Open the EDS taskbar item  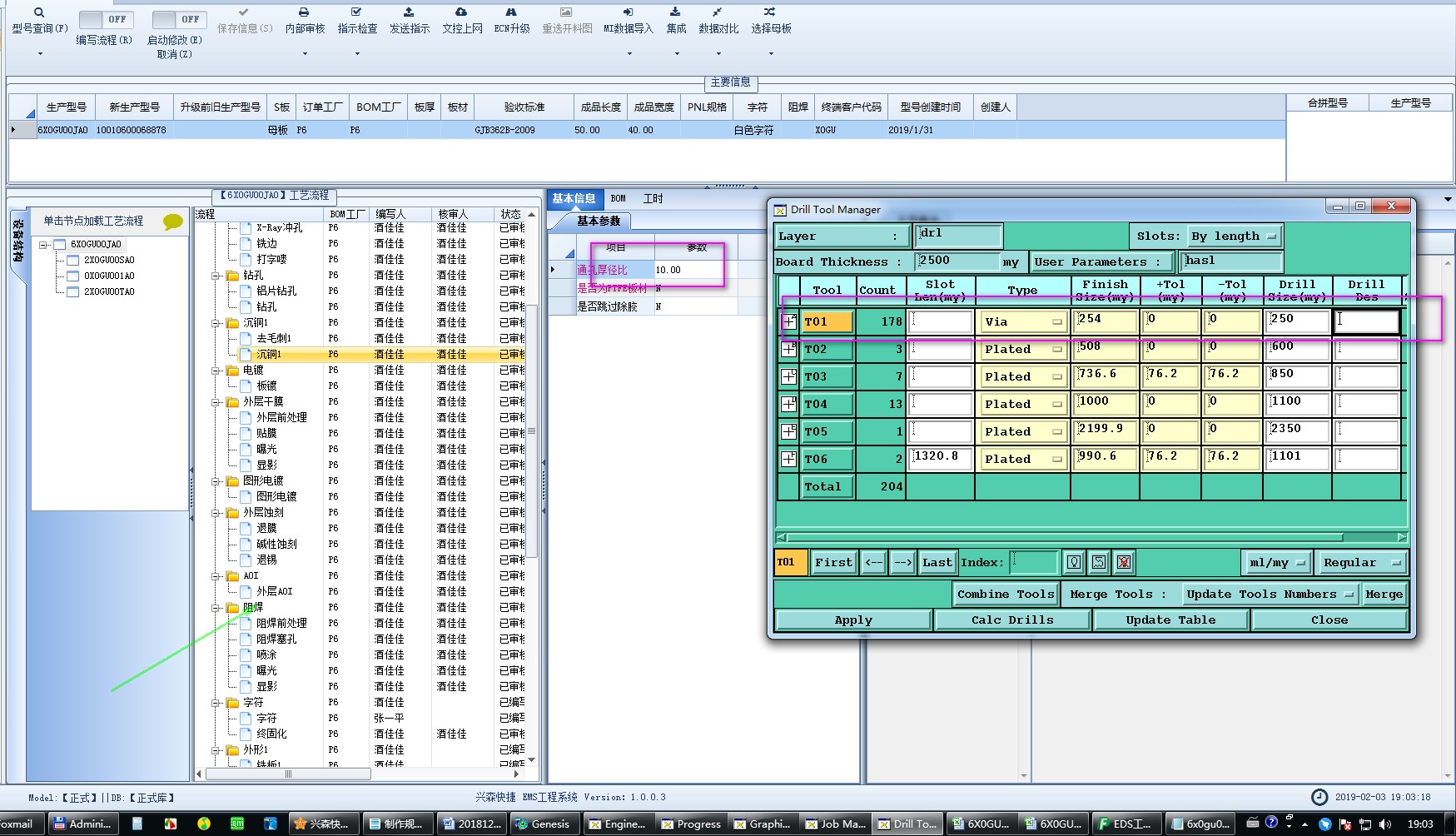pos(1125,824)
